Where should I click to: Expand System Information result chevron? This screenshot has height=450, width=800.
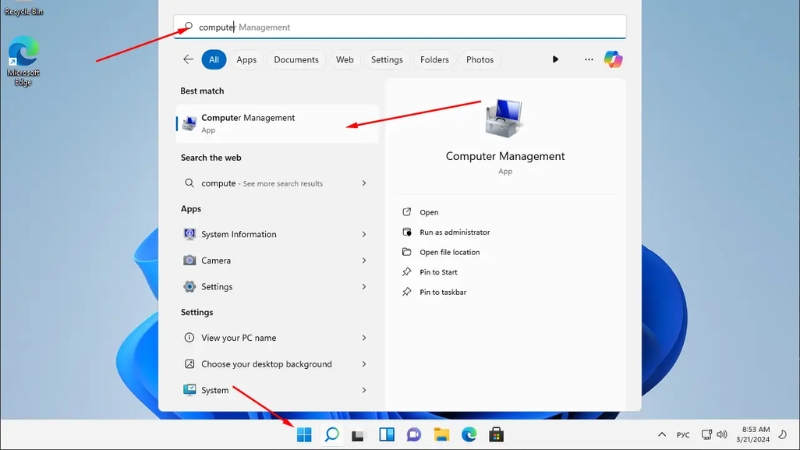click(364, 234)
